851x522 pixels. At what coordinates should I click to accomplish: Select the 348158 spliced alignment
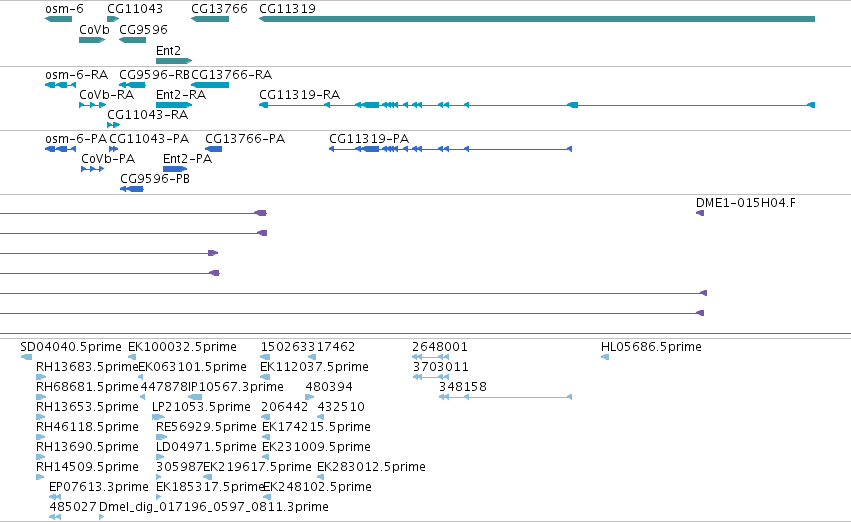[x=505, y=397]
